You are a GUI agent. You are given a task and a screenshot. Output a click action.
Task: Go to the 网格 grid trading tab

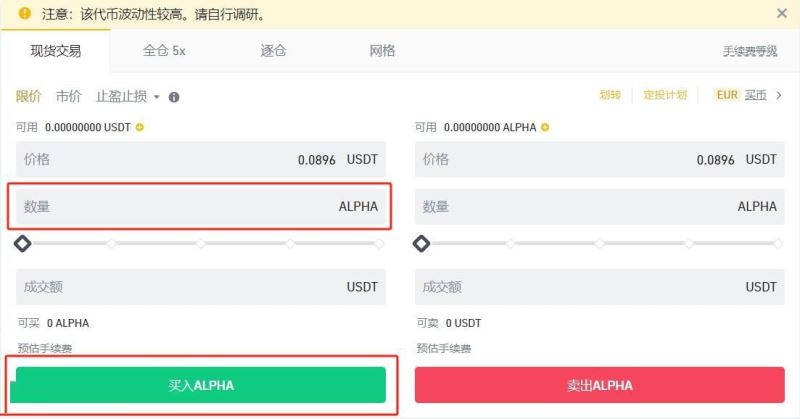coord(382,51)
